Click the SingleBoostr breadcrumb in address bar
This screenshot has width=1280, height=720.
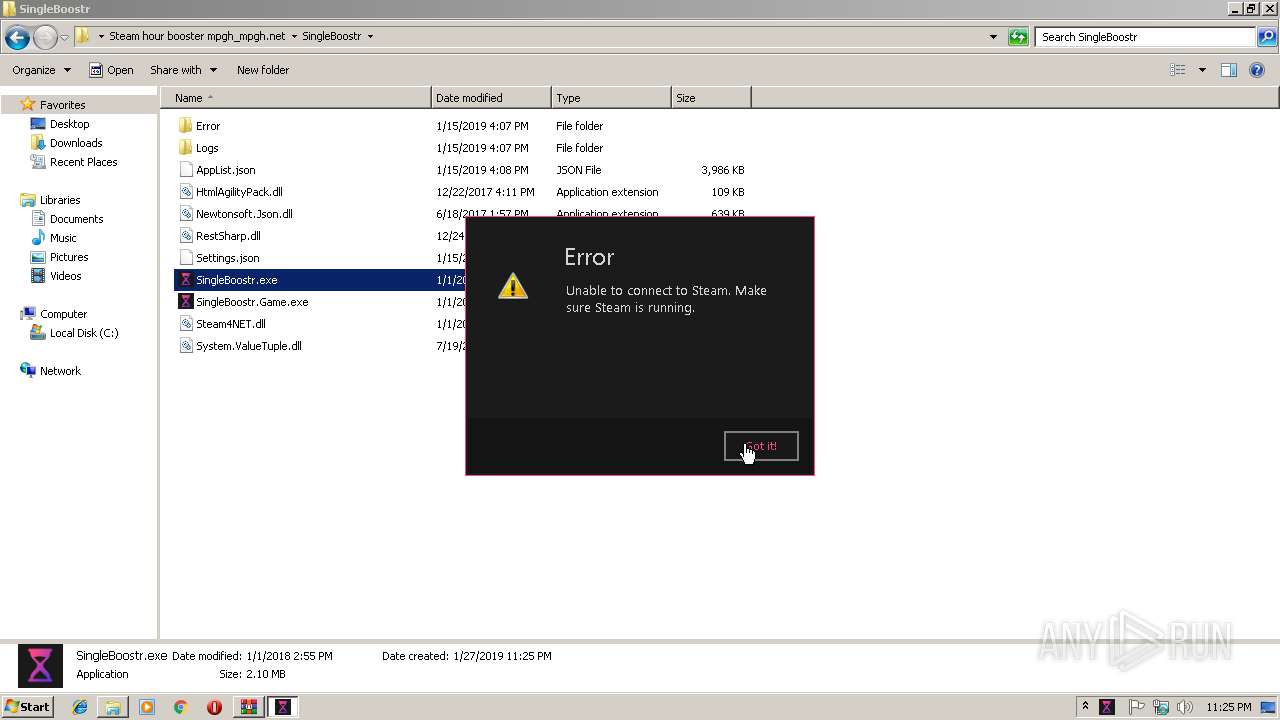[331, 36]
